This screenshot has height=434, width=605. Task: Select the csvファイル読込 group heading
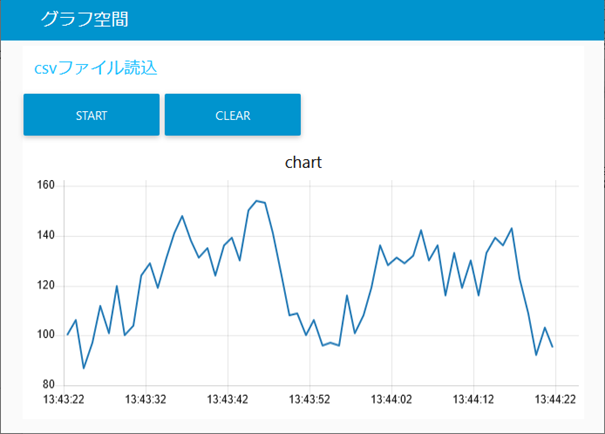[95, 68]
